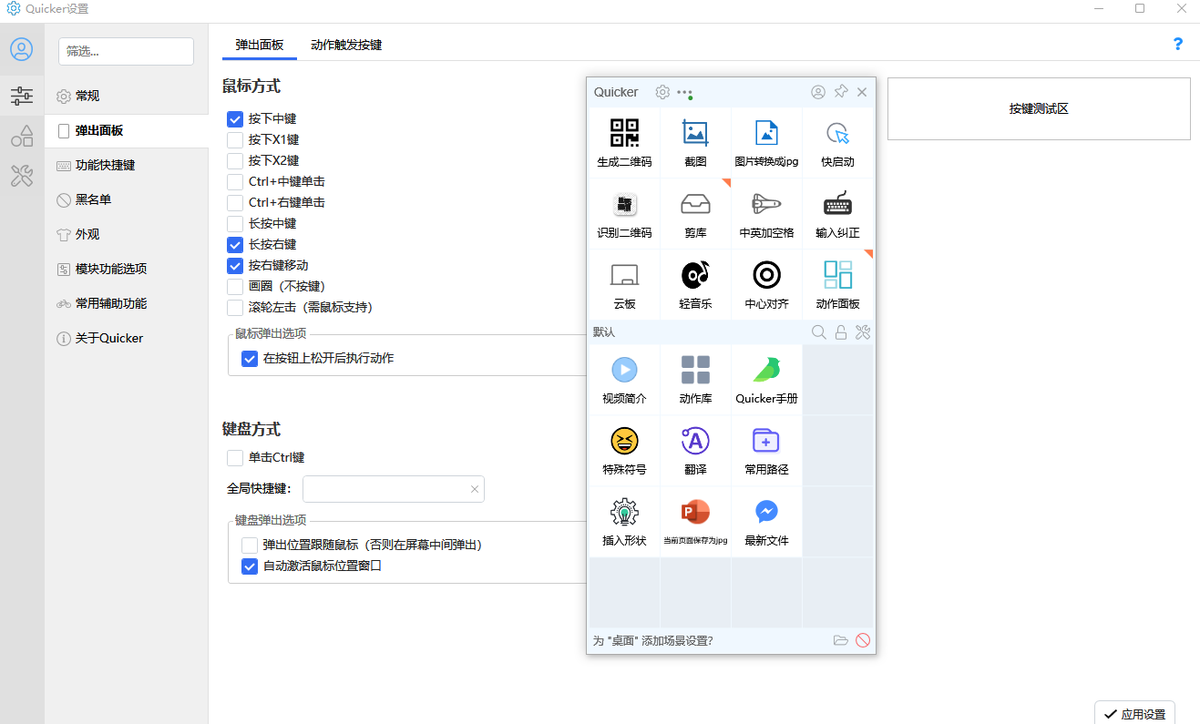The width and height of the screenshot is (1200, 724).
Task: Uncheck 按下中键 mouse trigger option
Action: click(234, 118)
